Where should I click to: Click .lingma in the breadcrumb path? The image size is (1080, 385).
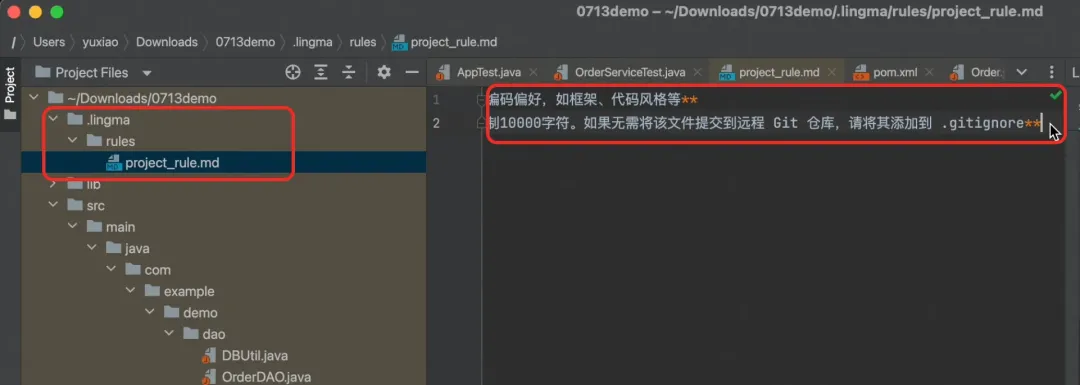(x=312, y=42)
